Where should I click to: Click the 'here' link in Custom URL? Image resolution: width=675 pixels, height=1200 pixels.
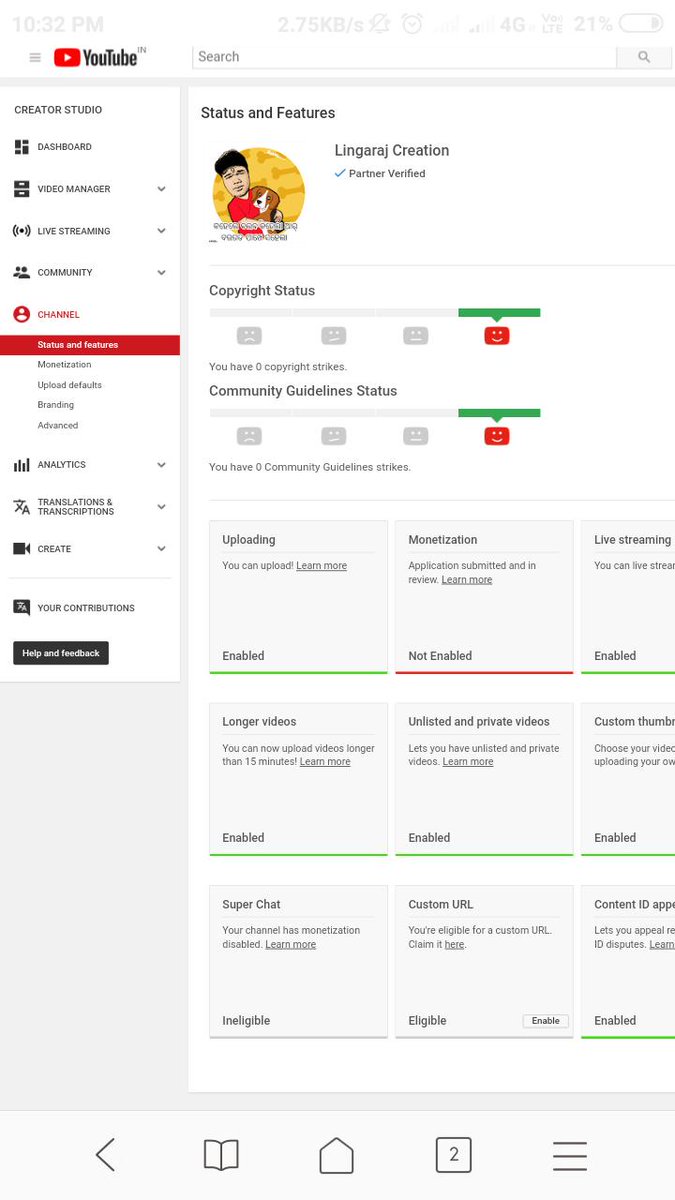coord(454,945)
